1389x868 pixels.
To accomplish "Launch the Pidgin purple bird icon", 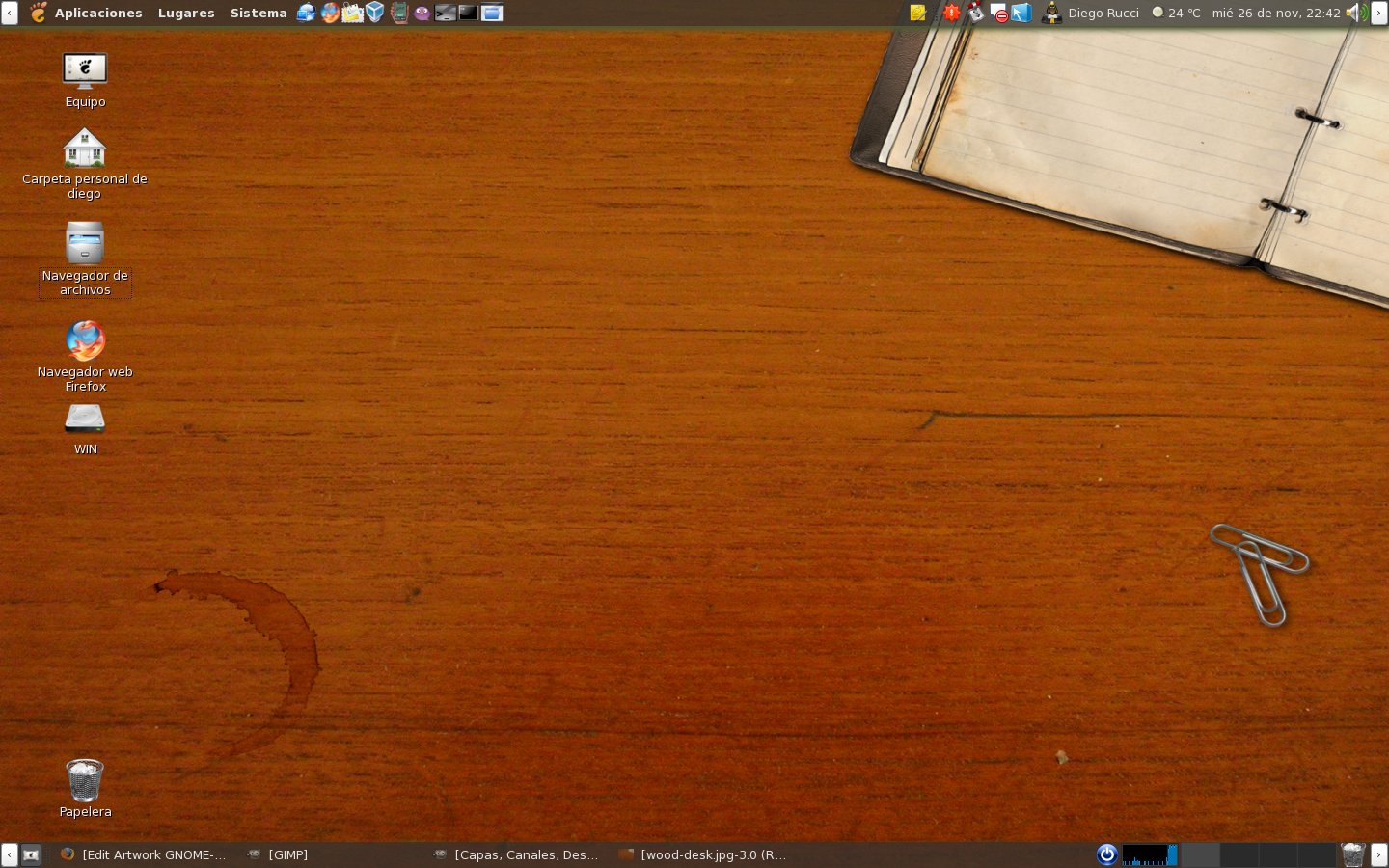I will point(422,13).
